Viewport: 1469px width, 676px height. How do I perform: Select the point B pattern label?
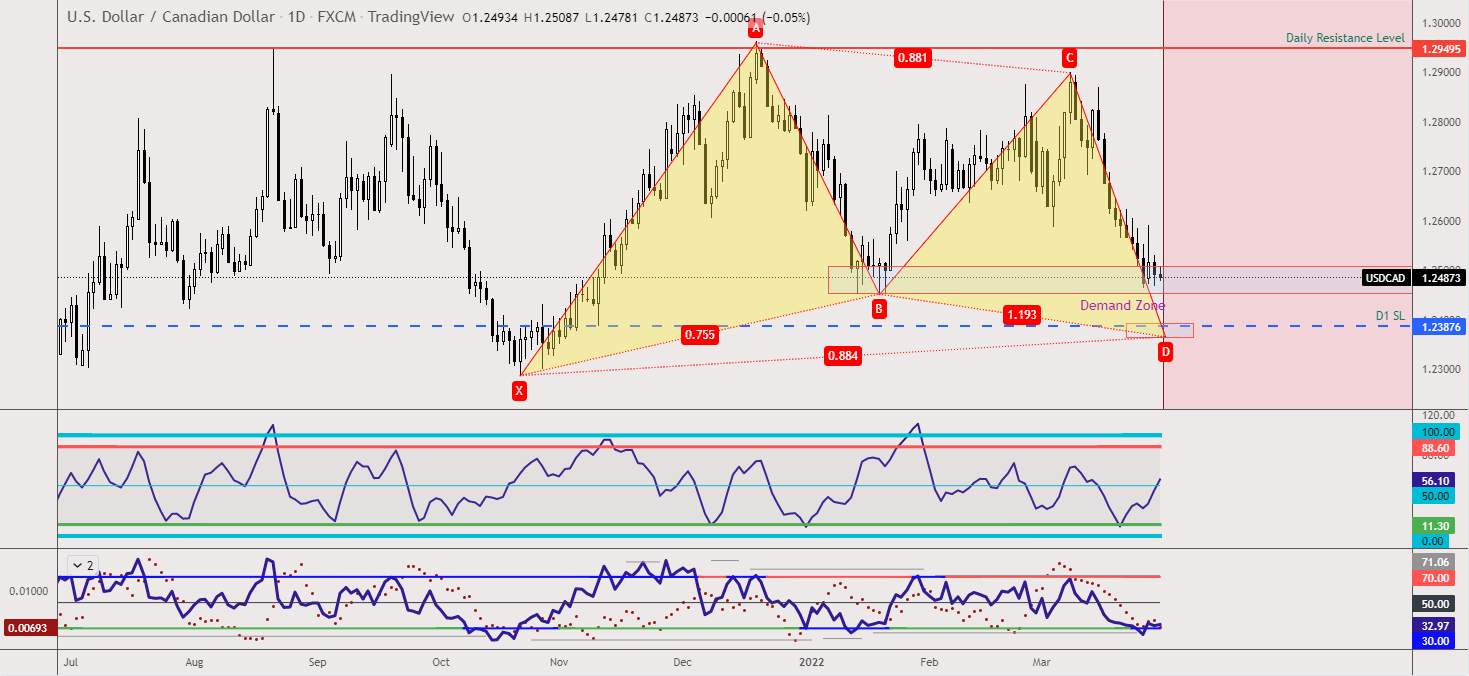[879, 309]
